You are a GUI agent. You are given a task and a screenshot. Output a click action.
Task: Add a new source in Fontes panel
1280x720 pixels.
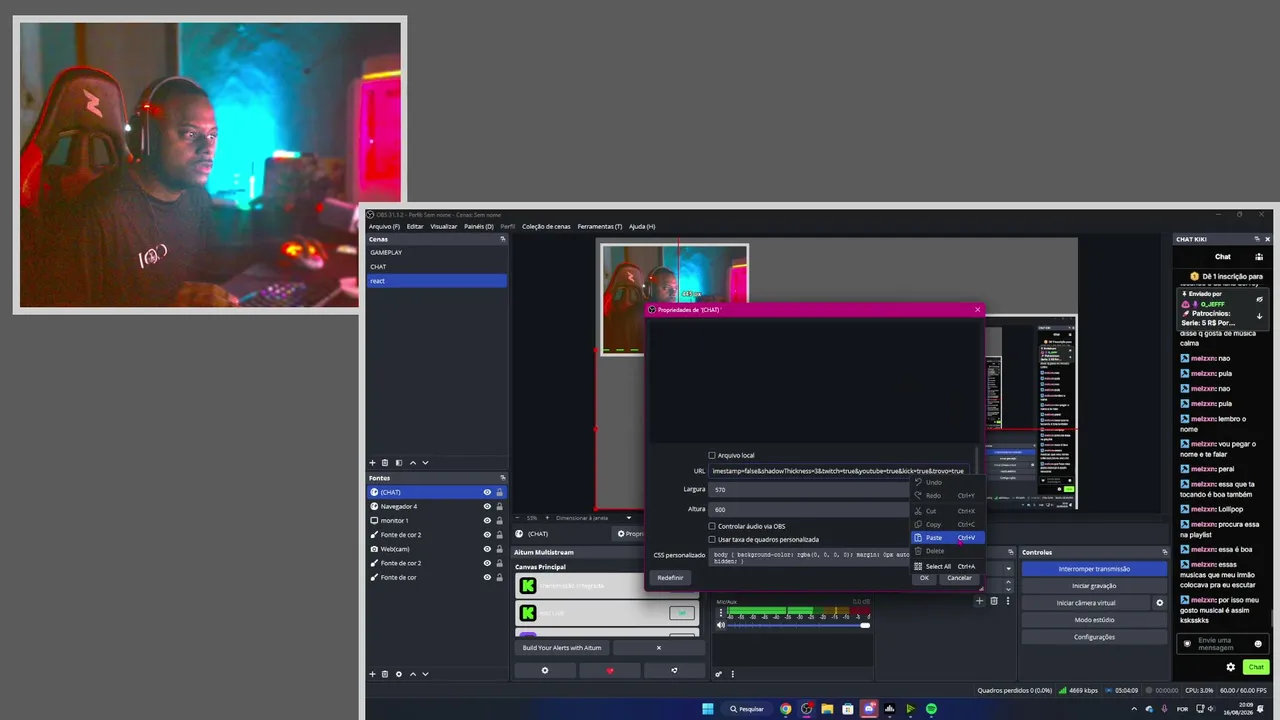373,674
